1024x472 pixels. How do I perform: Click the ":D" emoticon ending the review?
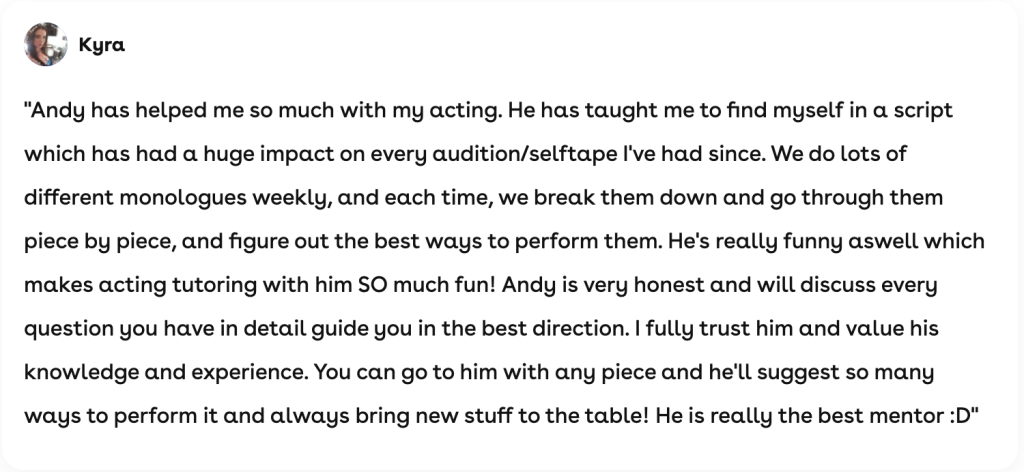(x=956, y=416)
